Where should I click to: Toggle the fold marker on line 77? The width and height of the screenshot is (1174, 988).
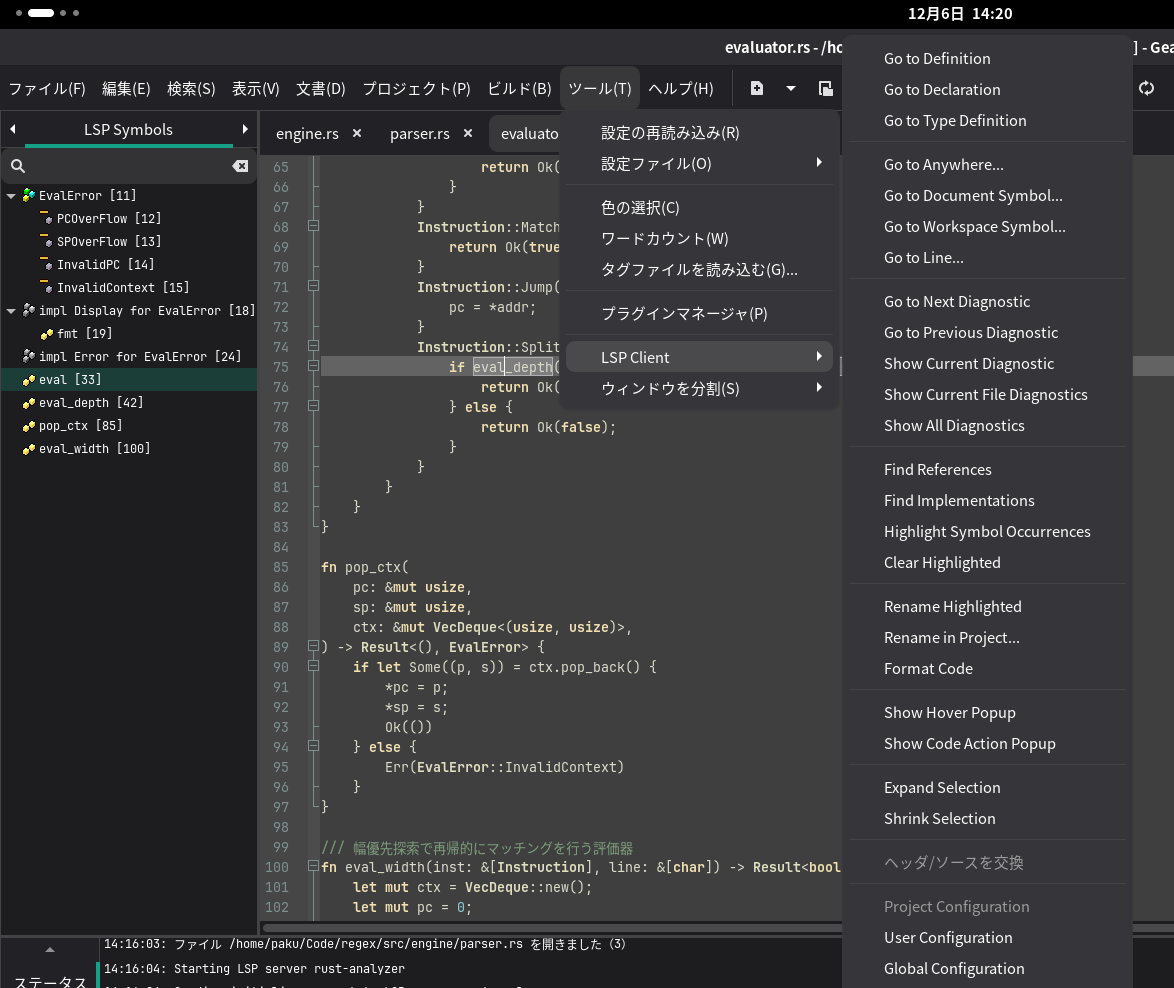tap(313, 407)
